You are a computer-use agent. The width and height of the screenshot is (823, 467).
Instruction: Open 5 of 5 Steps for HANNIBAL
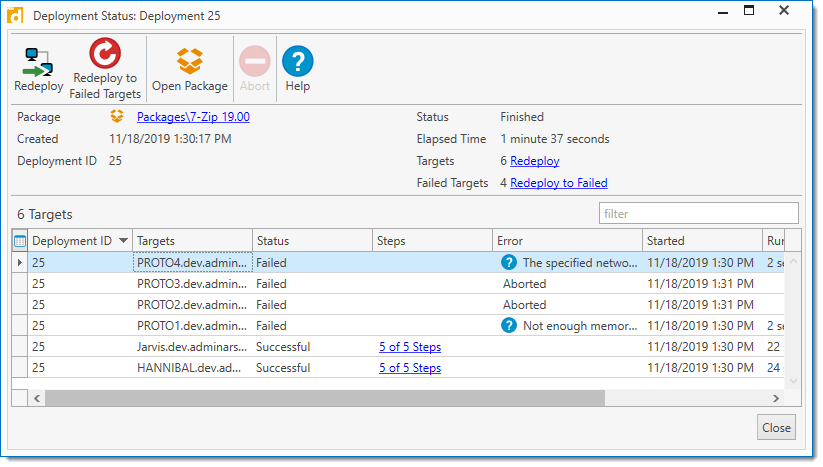(409, 368)
